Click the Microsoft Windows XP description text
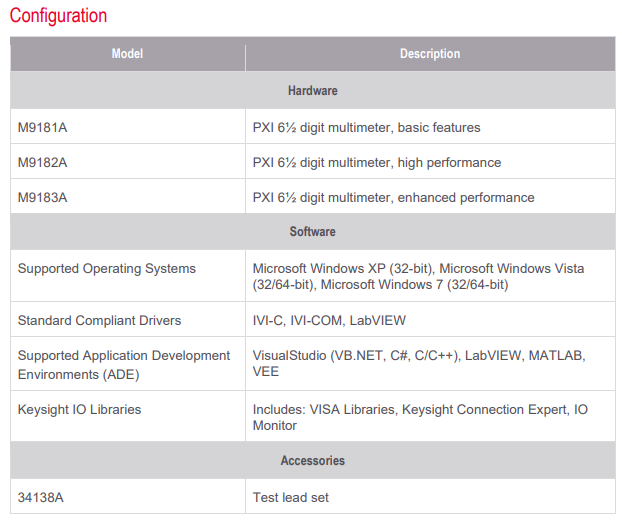622x531 pixels. pos(419,276)
